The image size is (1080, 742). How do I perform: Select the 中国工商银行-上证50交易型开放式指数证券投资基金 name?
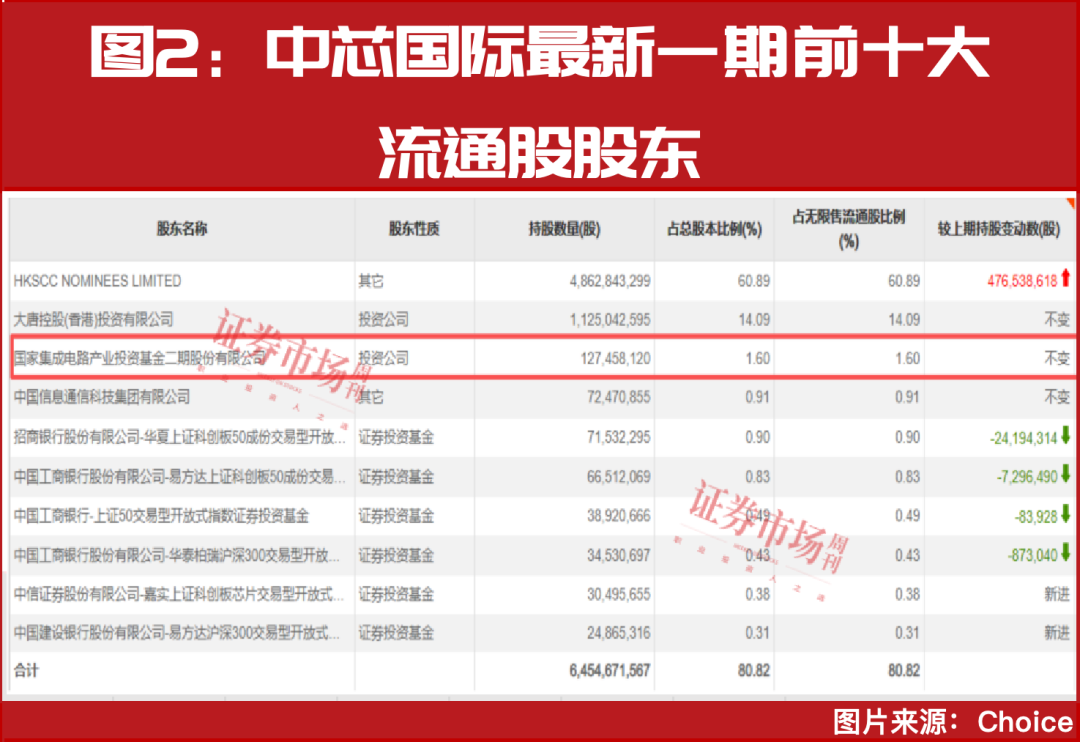click(161, 515)
